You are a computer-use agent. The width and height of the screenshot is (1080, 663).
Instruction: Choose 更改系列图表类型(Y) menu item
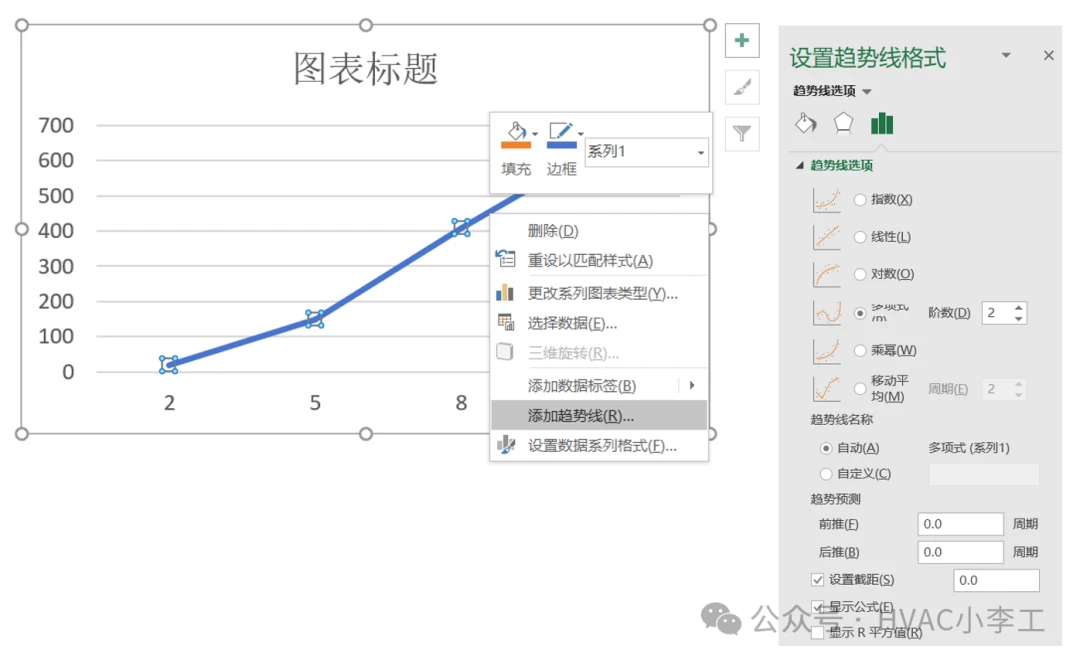coord(599,293)
